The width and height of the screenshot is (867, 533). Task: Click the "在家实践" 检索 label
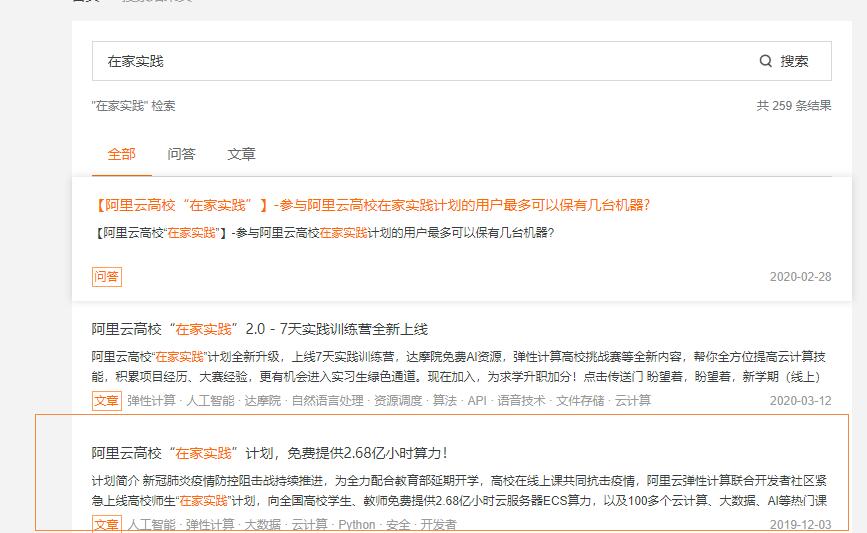[133, 106]
